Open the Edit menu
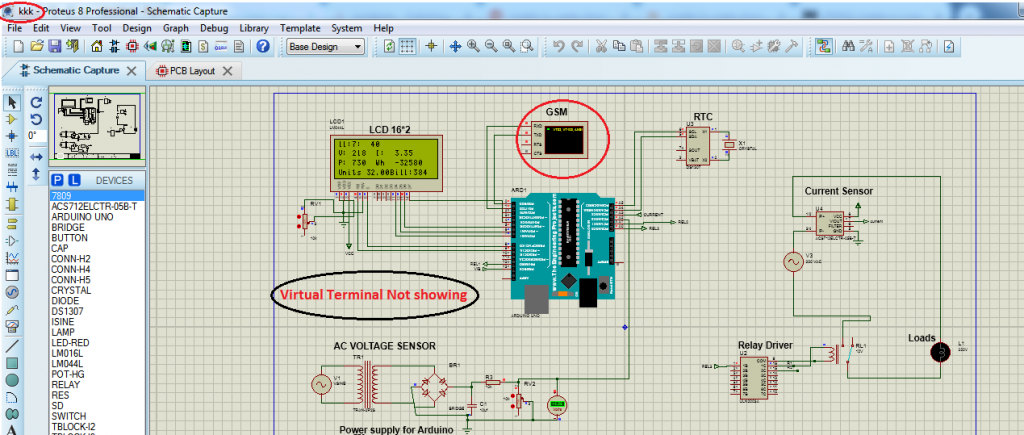Image resolution: width=1024 pixels, height=435 pixels. [x=41, y=28]
